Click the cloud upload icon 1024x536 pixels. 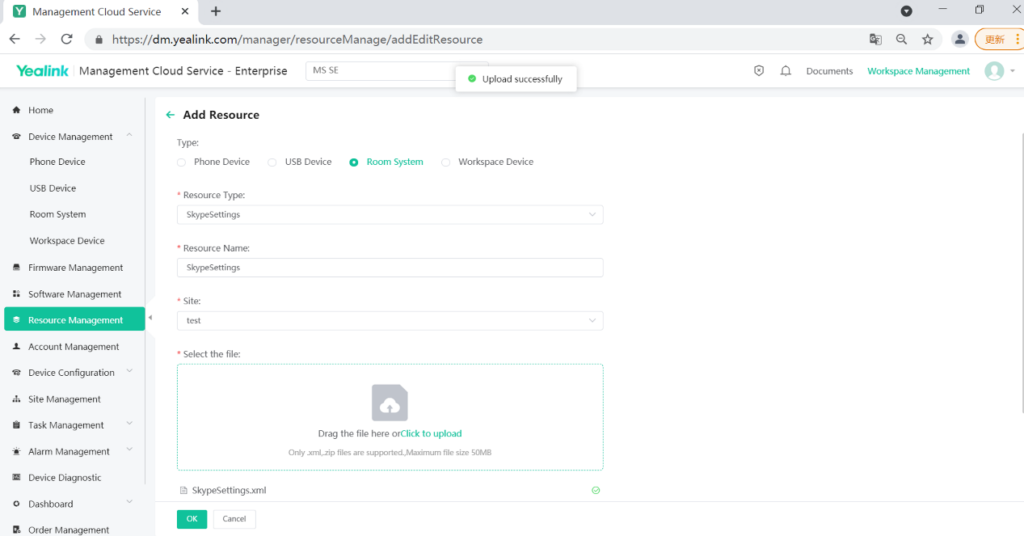pyautogui.click(x=389, y=403)
